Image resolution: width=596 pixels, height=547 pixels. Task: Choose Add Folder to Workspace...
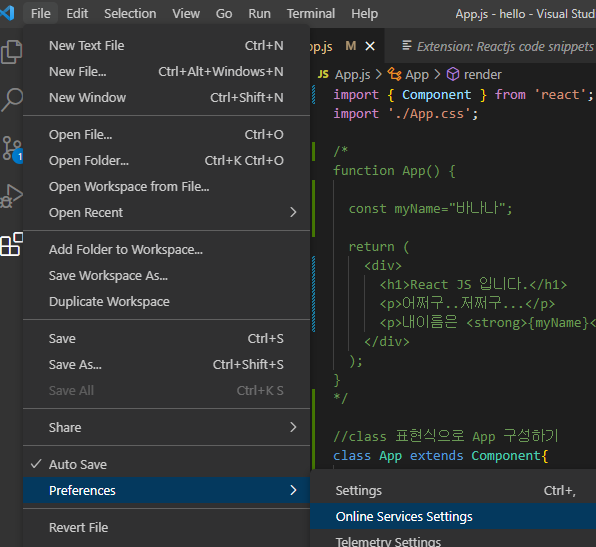[x=166, y=249]
